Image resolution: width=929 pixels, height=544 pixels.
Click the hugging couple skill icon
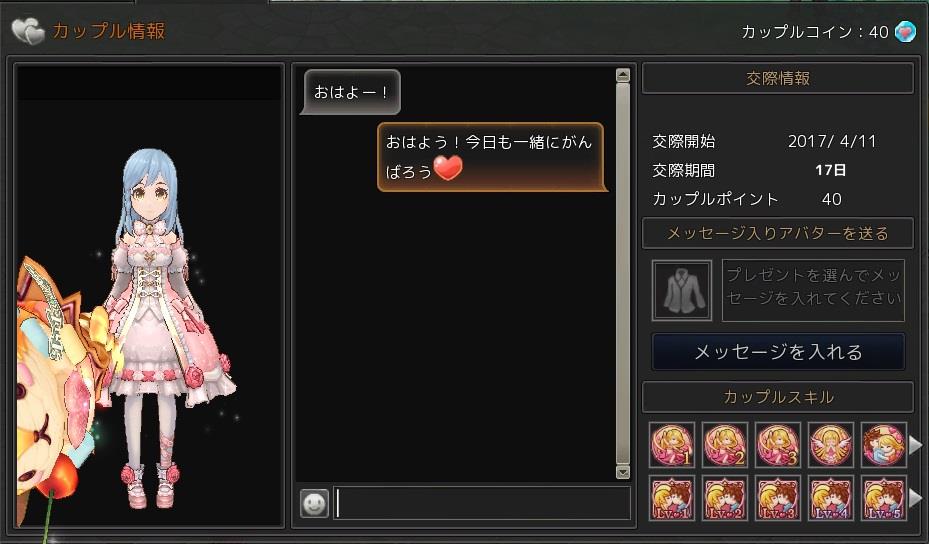click(883, 445)
